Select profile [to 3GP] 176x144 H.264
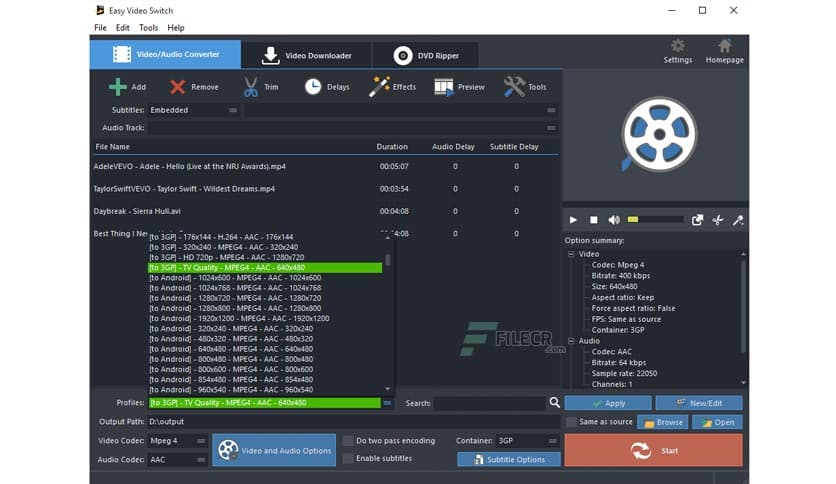This screenshot has height=484, width=836. click(265, 237)
